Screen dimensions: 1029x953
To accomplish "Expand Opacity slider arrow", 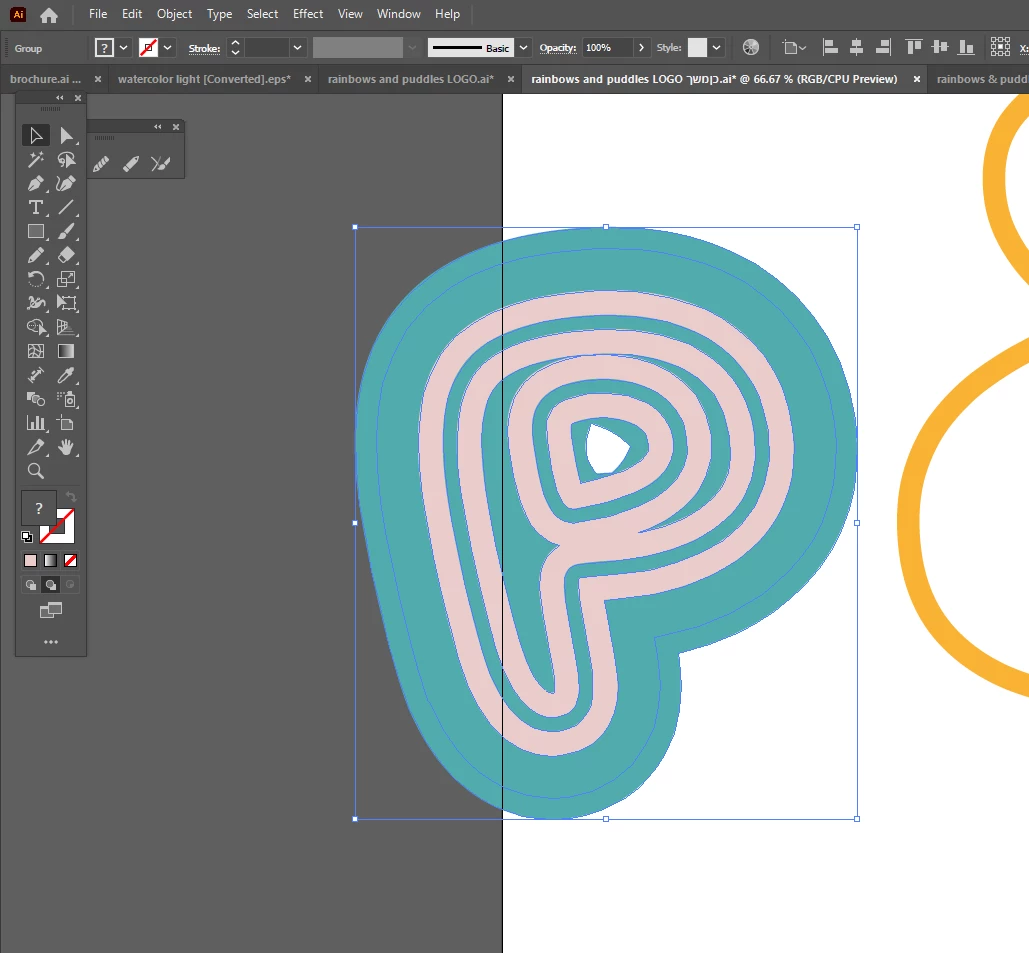I will [x=641, y=48].
